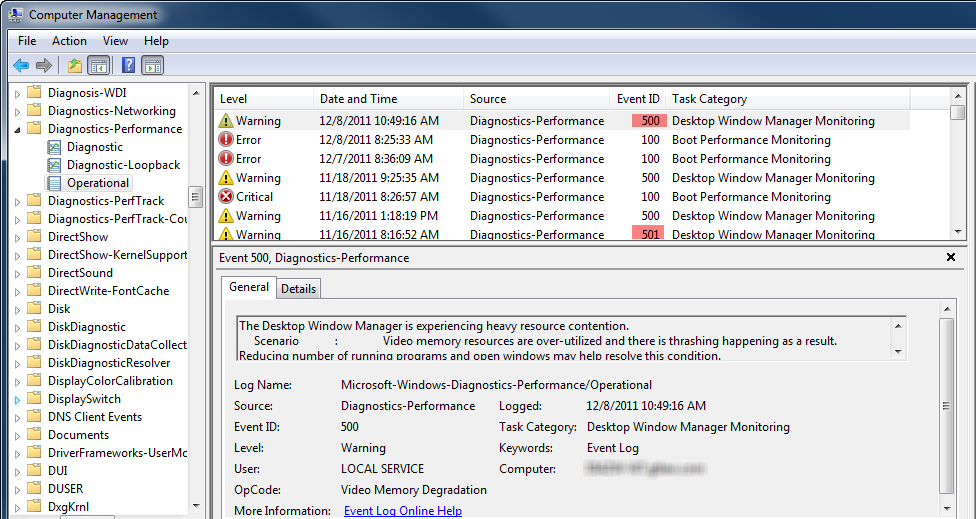Open the Event Log Online Help link

pyautogui.click(x=402, y=511)
